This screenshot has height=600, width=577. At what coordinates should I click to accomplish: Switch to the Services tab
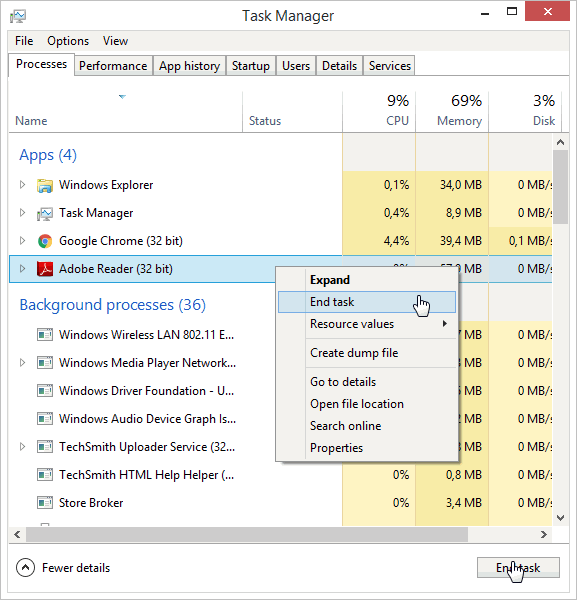[x=390, y=66]
